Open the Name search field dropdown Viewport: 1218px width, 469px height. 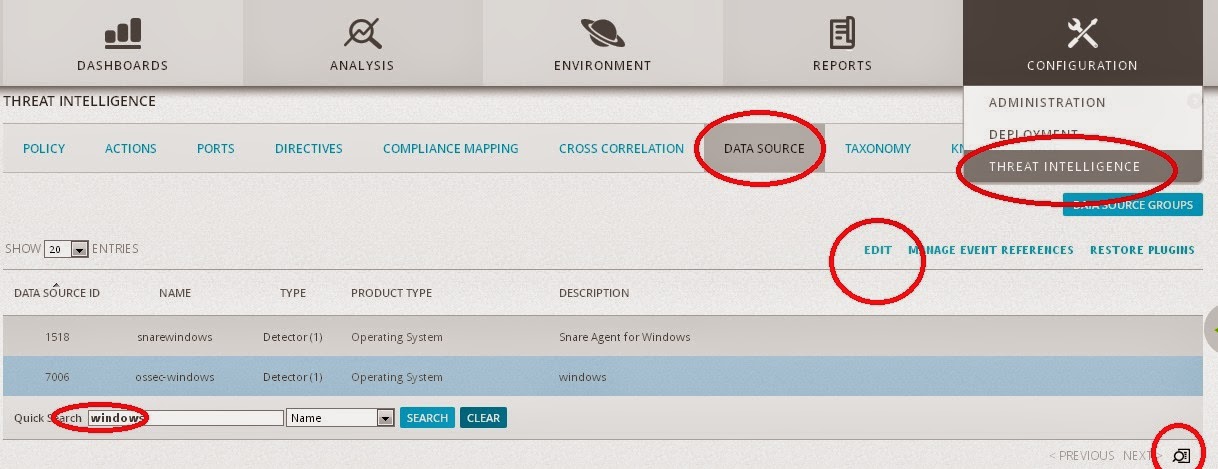(385, 418)
